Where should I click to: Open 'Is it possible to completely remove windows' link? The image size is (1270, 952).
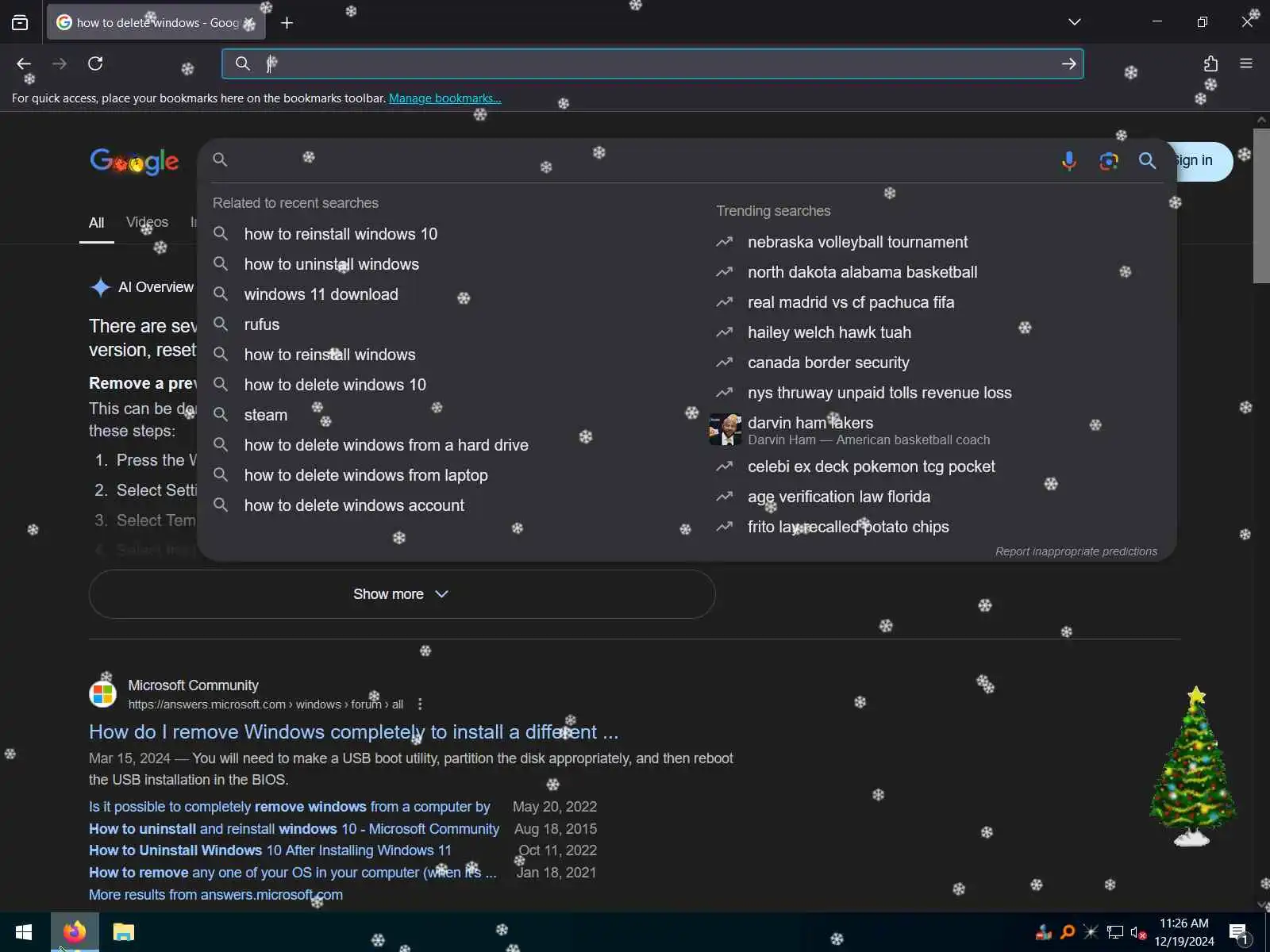point(290,807)
